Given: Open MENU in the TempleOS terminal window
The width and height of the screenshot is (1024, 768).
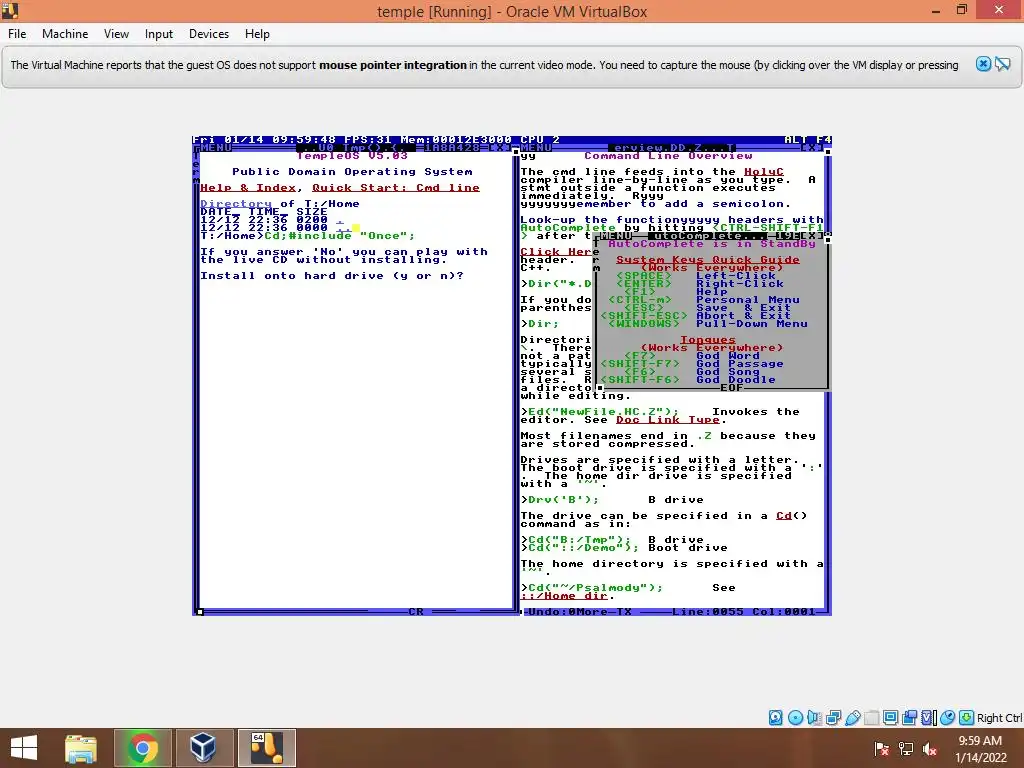Looking at the screenshot, I should [x=216, y=148].
